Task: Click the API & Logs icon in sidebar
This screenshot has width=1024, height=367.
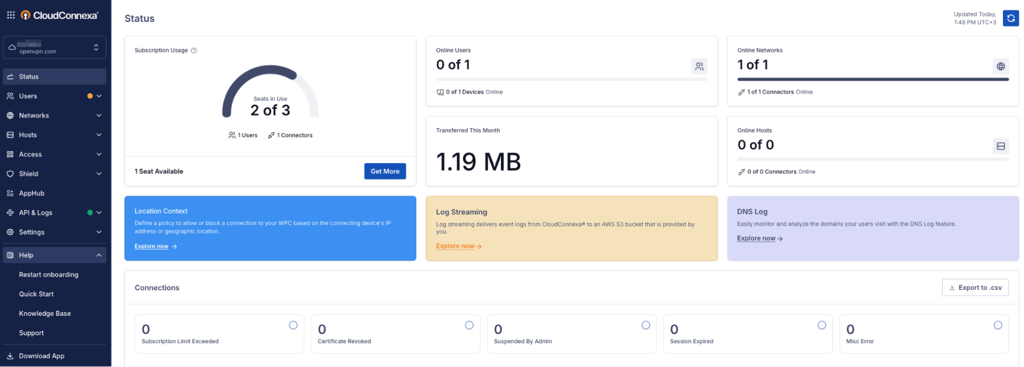Action: tap(10, 213)
